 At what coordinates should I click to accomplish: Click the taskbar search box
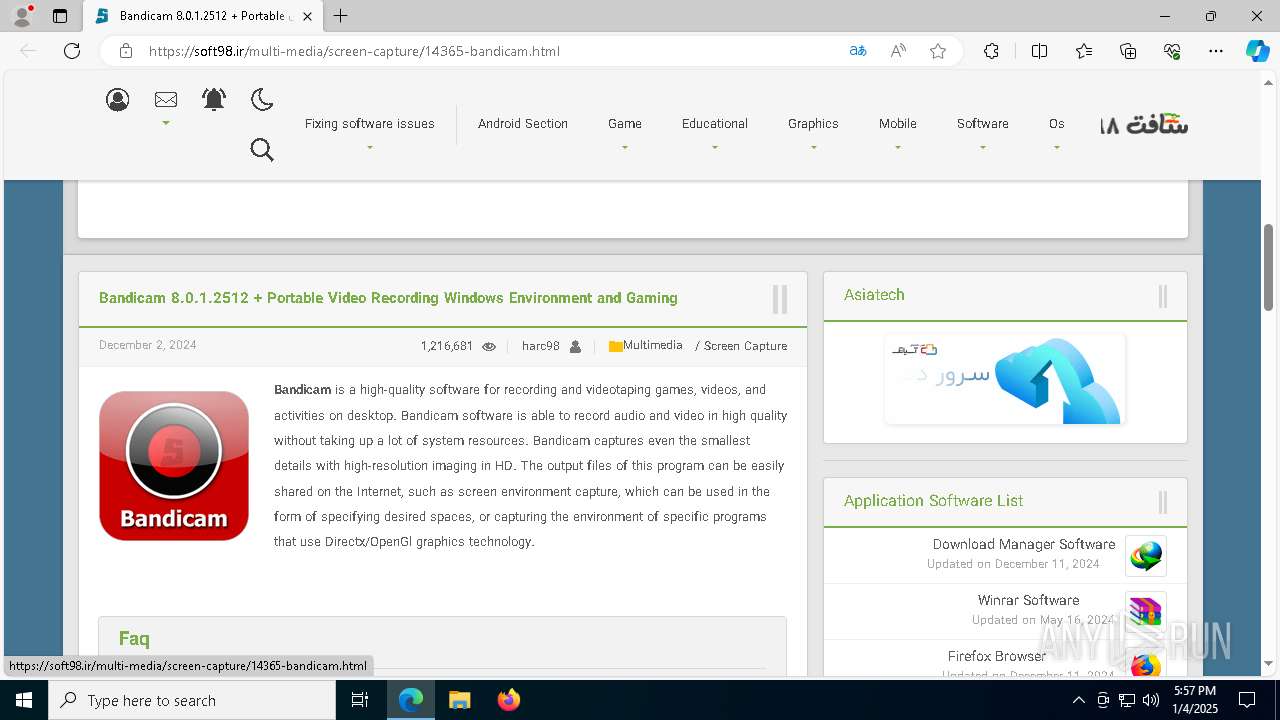coord(192,700)
